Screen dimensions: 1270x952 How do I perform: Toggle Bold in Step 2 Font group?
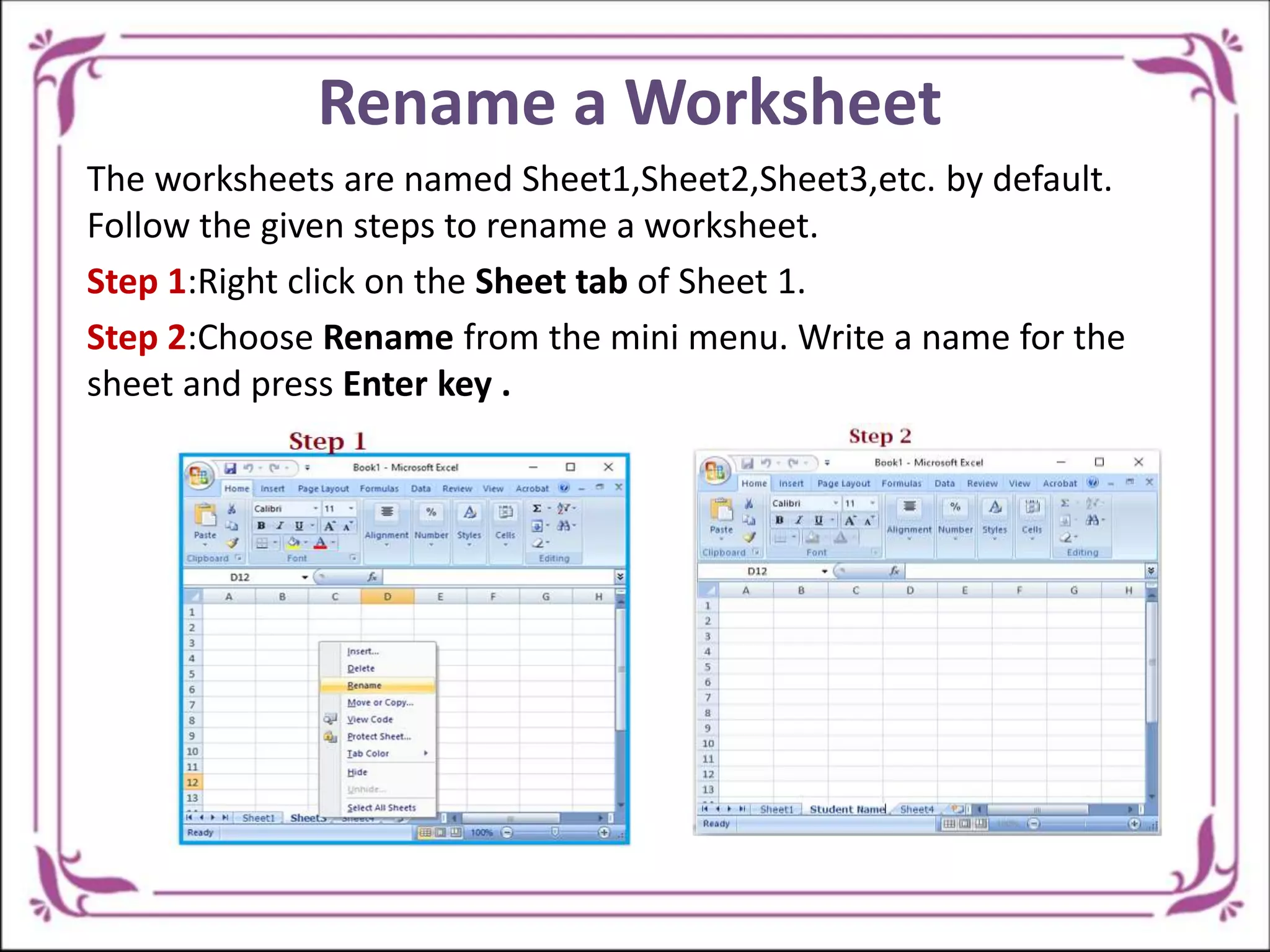pyautogui.click(x=779, y=520)
